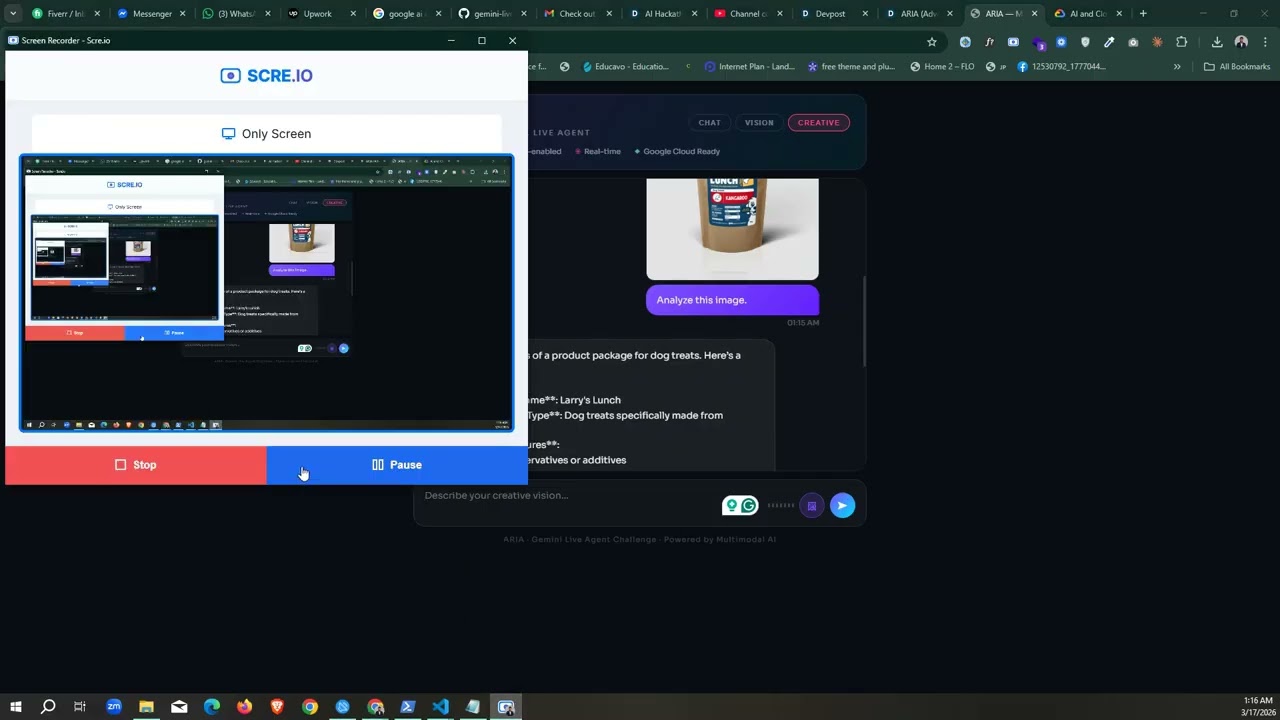This screenshot has height=720, width=1280.
Task: Stop the Scre.io screen recording
Action: coord(136,465)
